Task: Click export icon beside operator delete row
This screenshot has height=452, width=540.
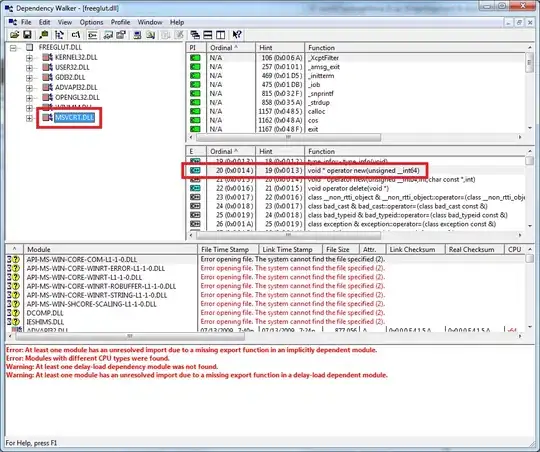Action: coord(195,188)
